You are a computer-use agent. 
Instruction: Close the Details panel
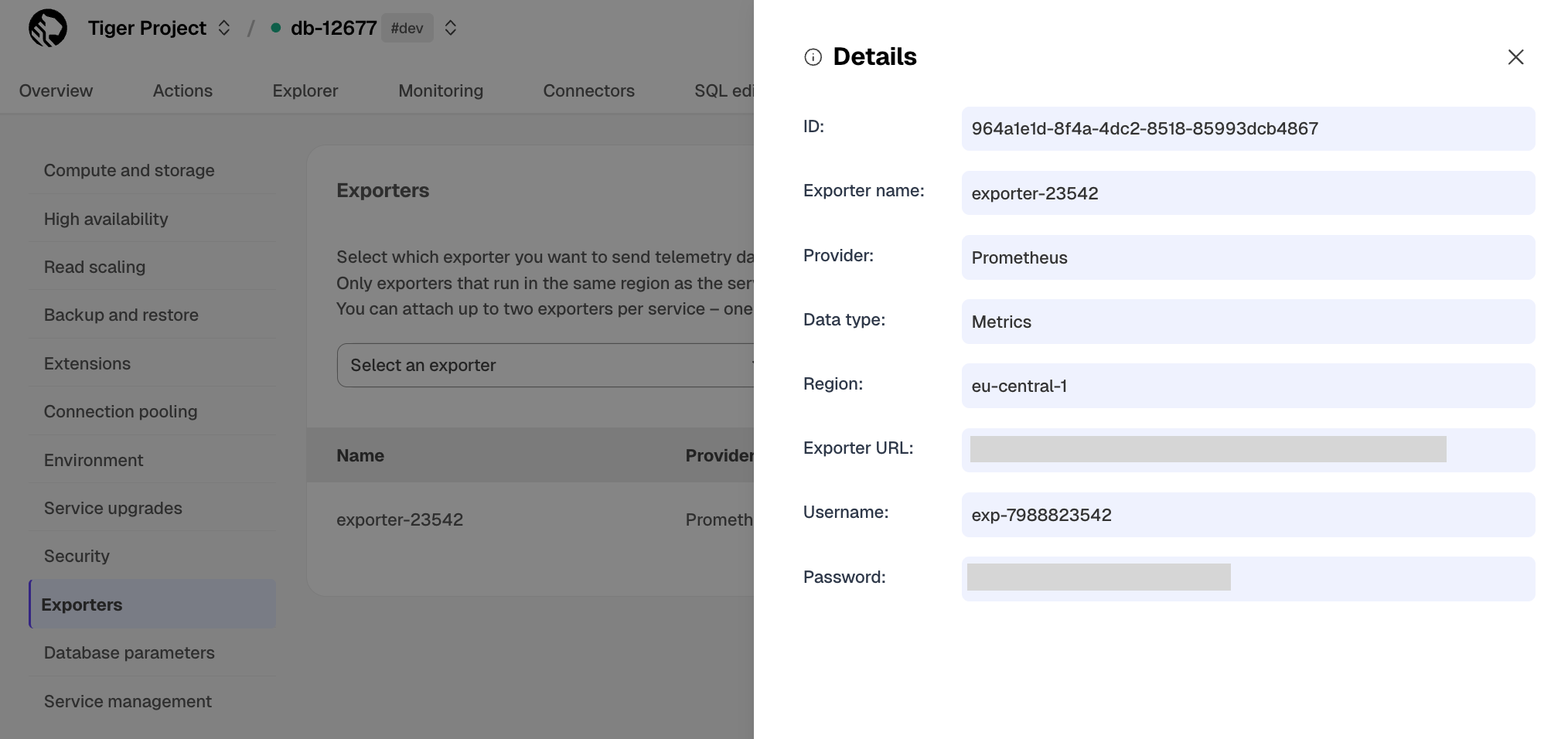[1515, 57]
